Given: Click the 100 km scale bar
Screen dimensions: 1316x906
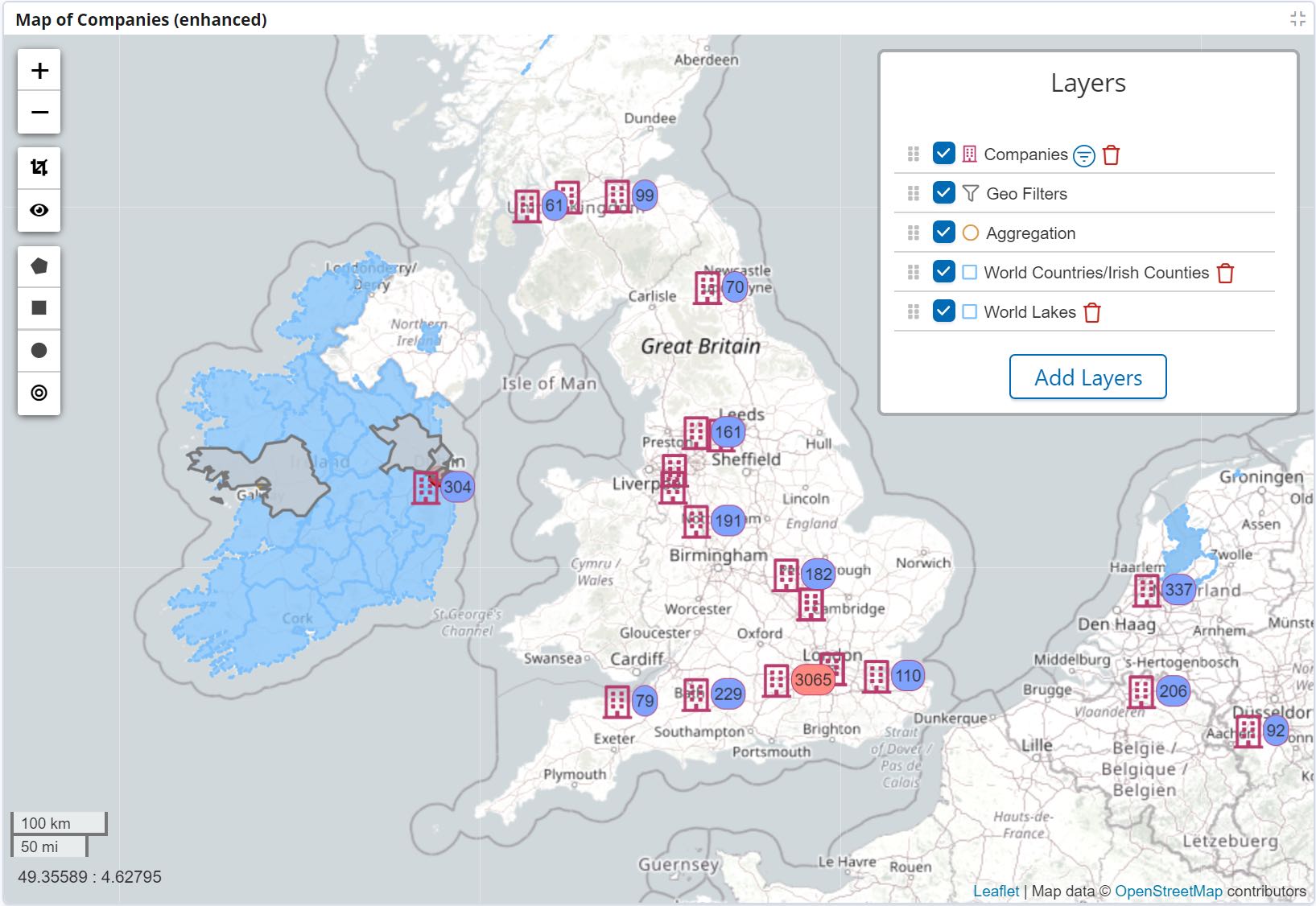Looking at the screenshot, I should (59, 823).
